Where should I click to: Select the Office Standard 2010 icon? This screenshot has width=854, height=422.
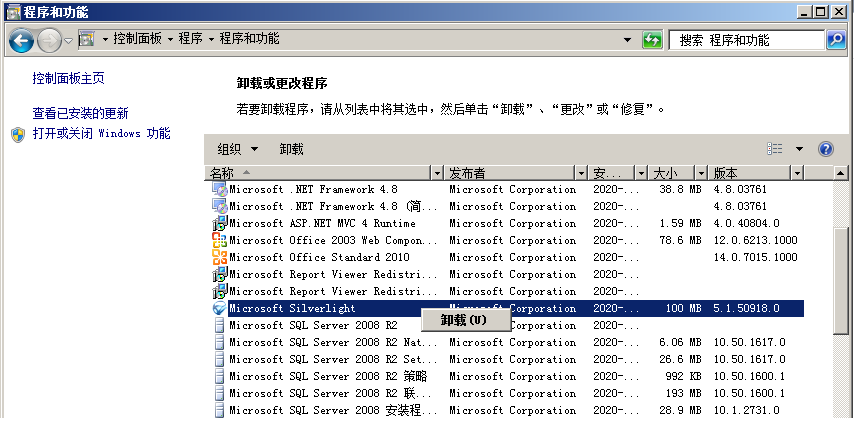[x=219, y=257]
